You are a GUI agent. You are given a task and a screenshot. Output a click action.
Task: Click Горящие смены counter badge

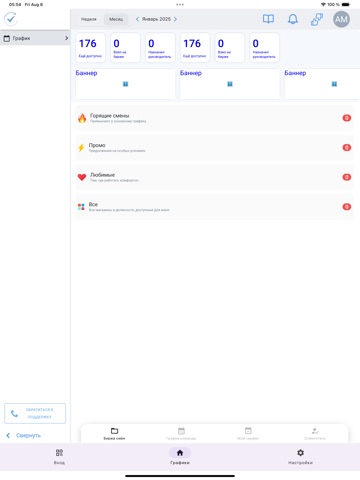tap(347, 118)
